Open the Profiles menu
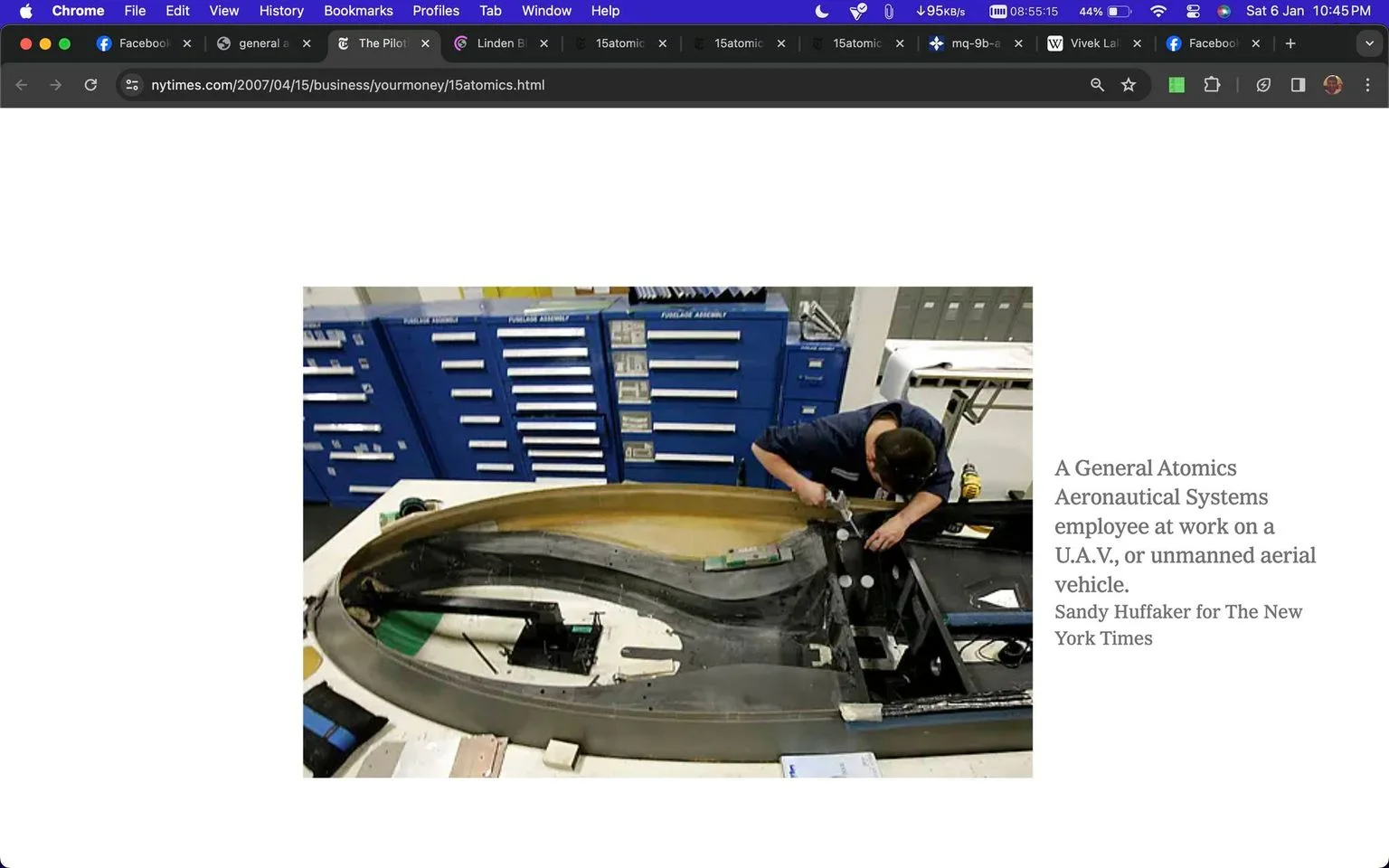Screen dimensions: 1389x868 (436, 11)
